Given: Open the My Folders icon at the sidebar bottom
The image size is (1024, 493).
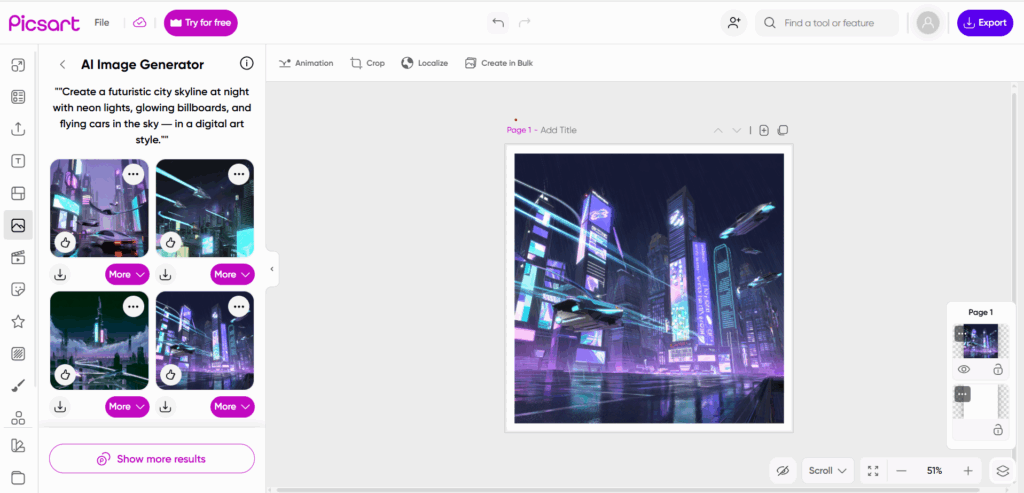Looking at the screenshot, I should pyautogui.click(x=18, y=477).
